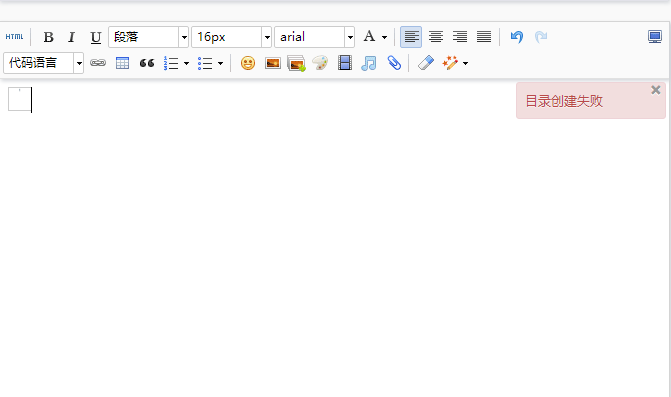Toggle underline formatting
This screenshot has width=671, height=397.
pyautogui.click(x=95, y=37)
